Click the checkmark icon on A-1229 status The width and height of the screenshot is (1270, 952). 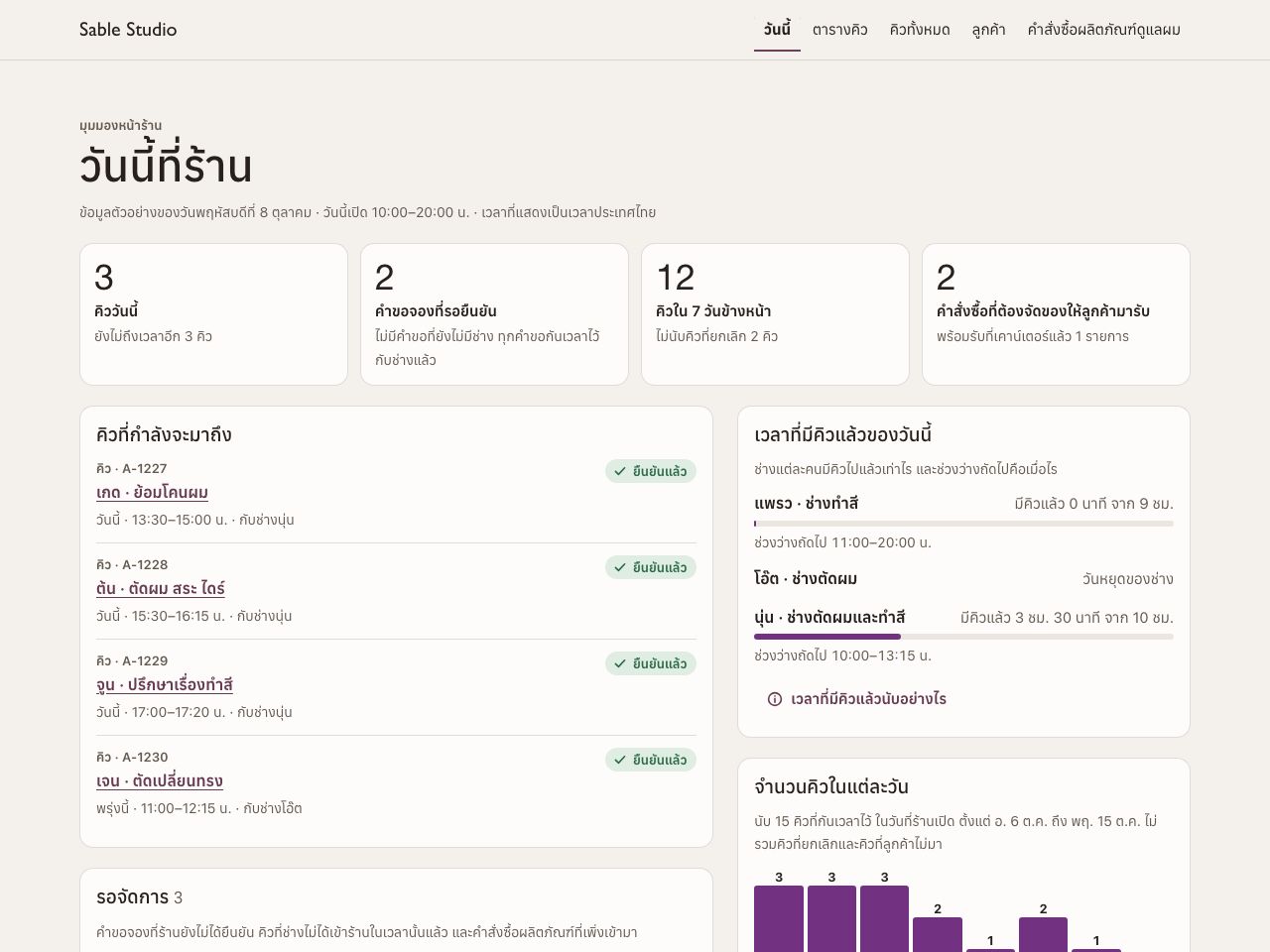tap(619, 663)
